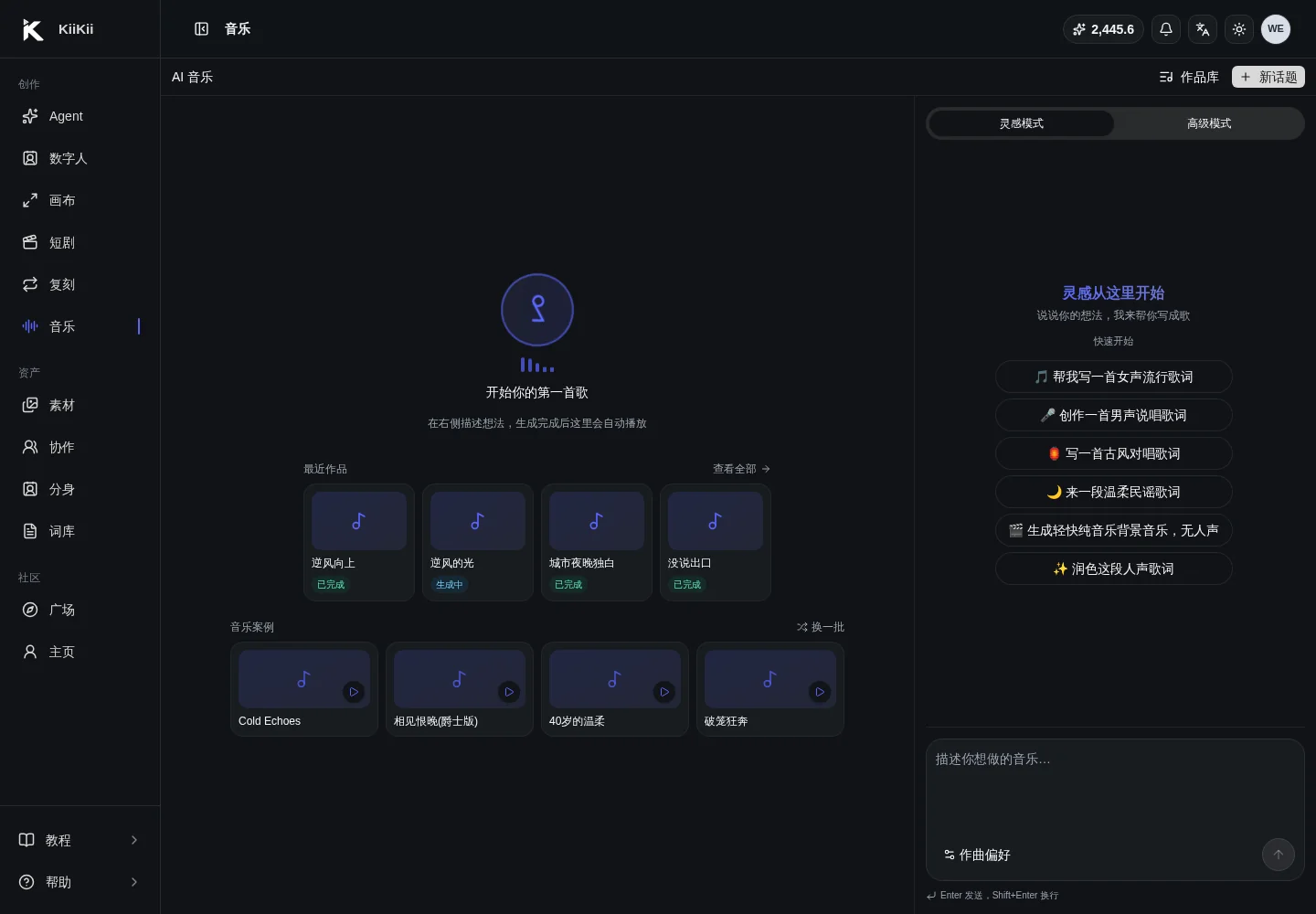The image size is (1316, 914).
Task: Open 复刻 in the sidebar
Action: click(x=80, y=284)
